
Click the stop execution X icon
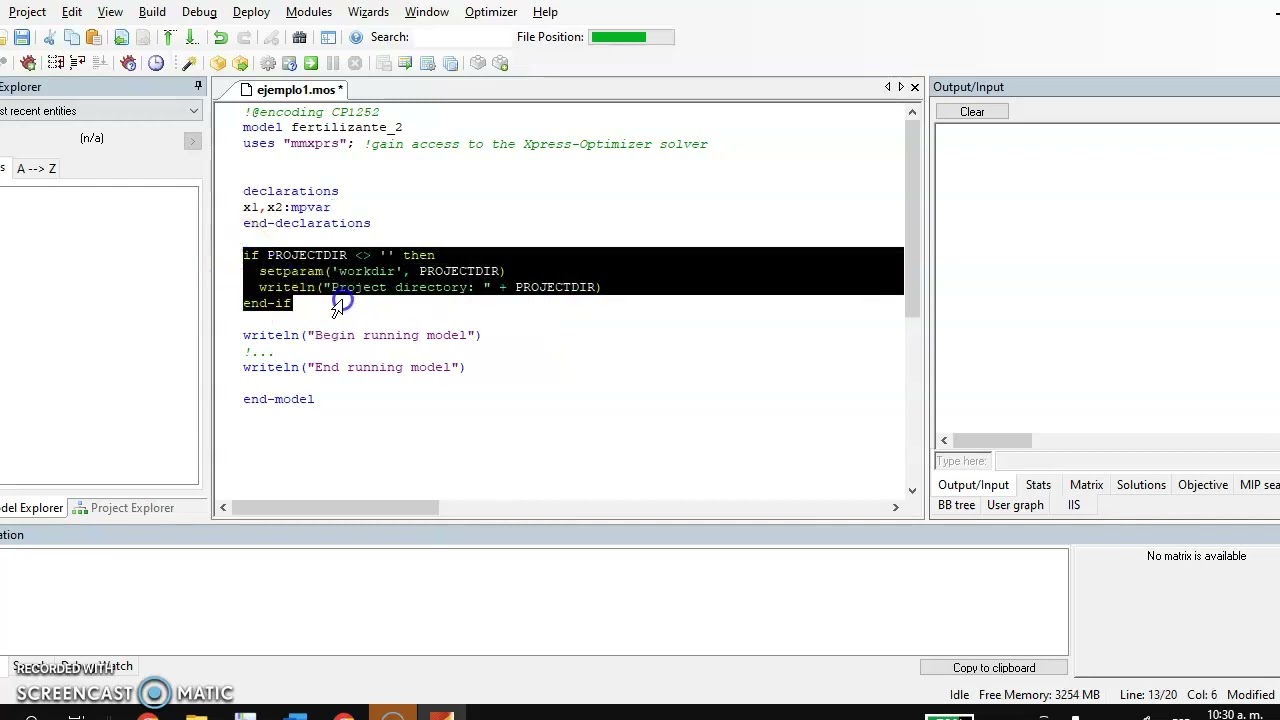point(355,63)
